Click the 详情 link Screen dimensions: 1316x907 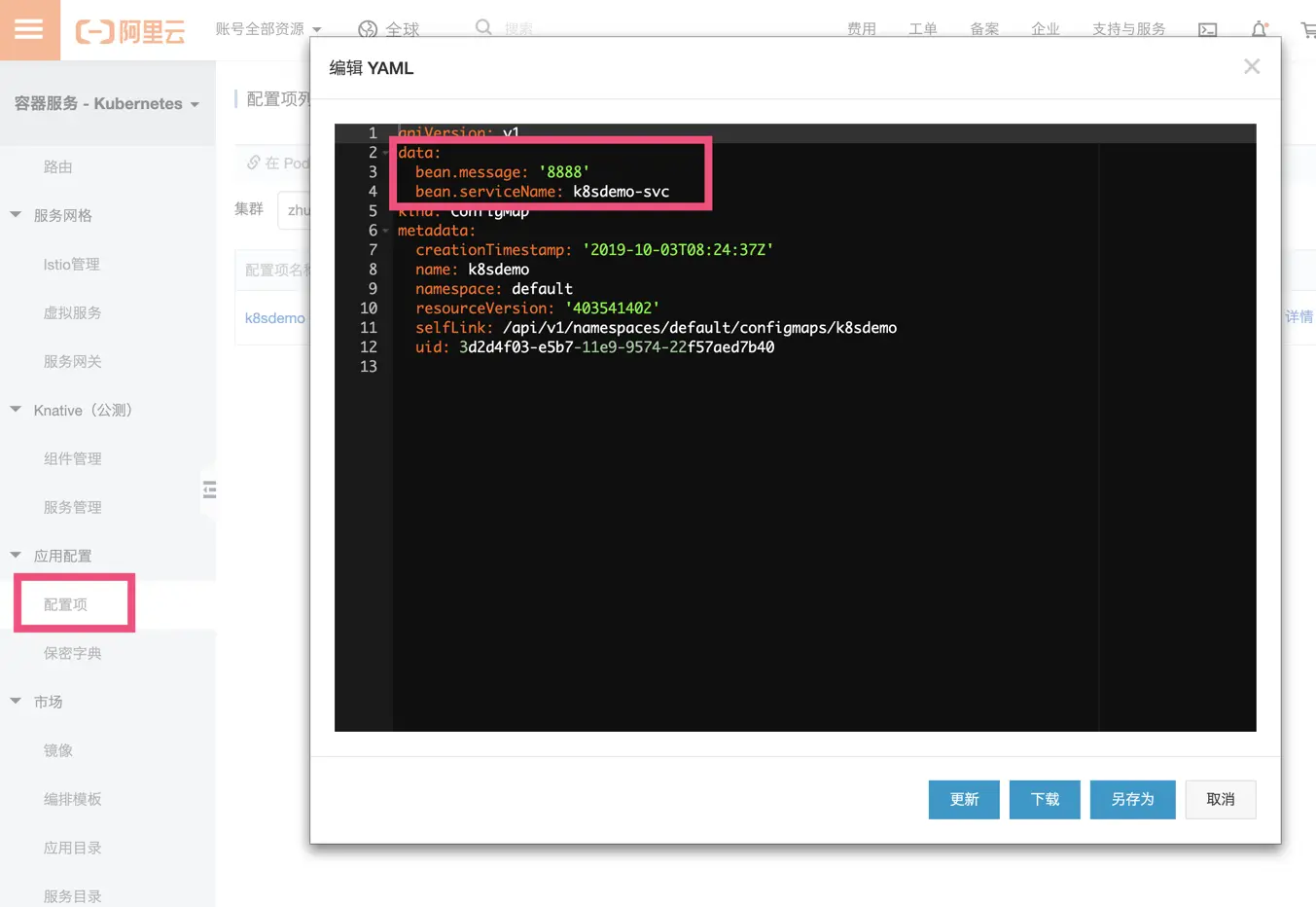point(1299,316)
